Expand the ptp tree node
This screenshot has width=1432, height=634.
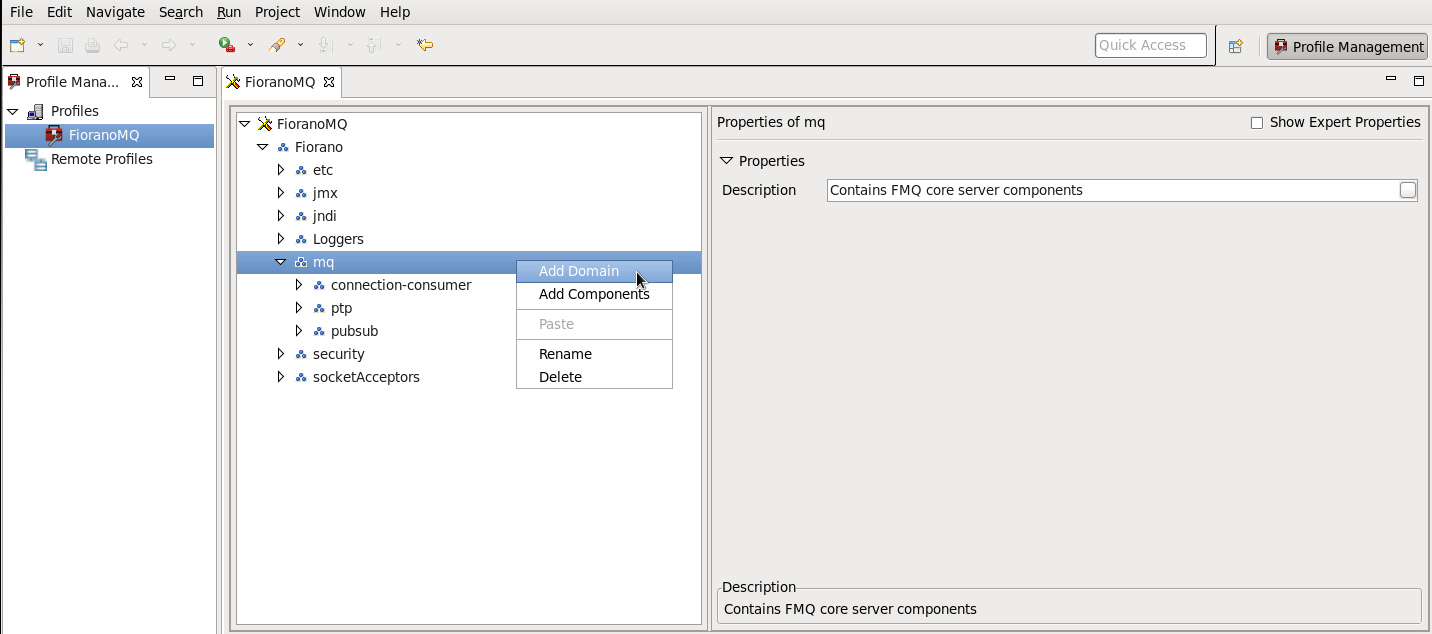pyautogui.click(x=299, y=308)
